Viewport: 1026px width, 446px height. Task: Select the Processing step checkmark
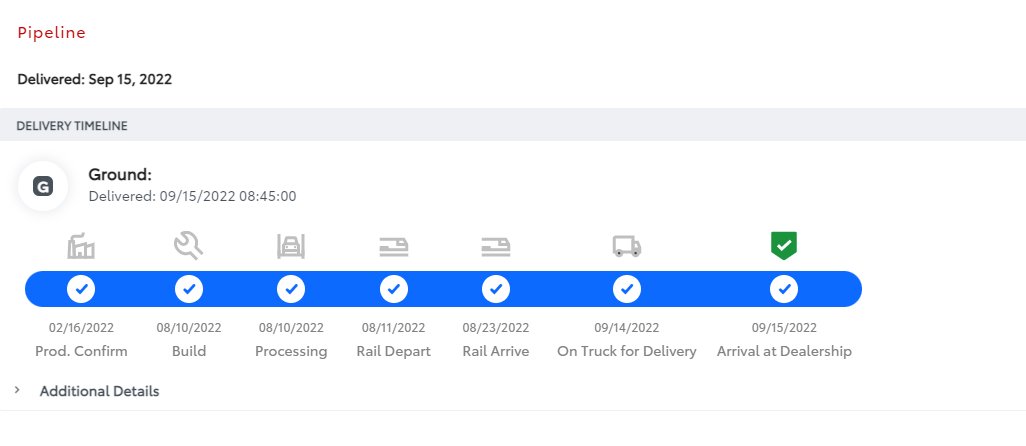pyautogui.click(x=291, y=289)
